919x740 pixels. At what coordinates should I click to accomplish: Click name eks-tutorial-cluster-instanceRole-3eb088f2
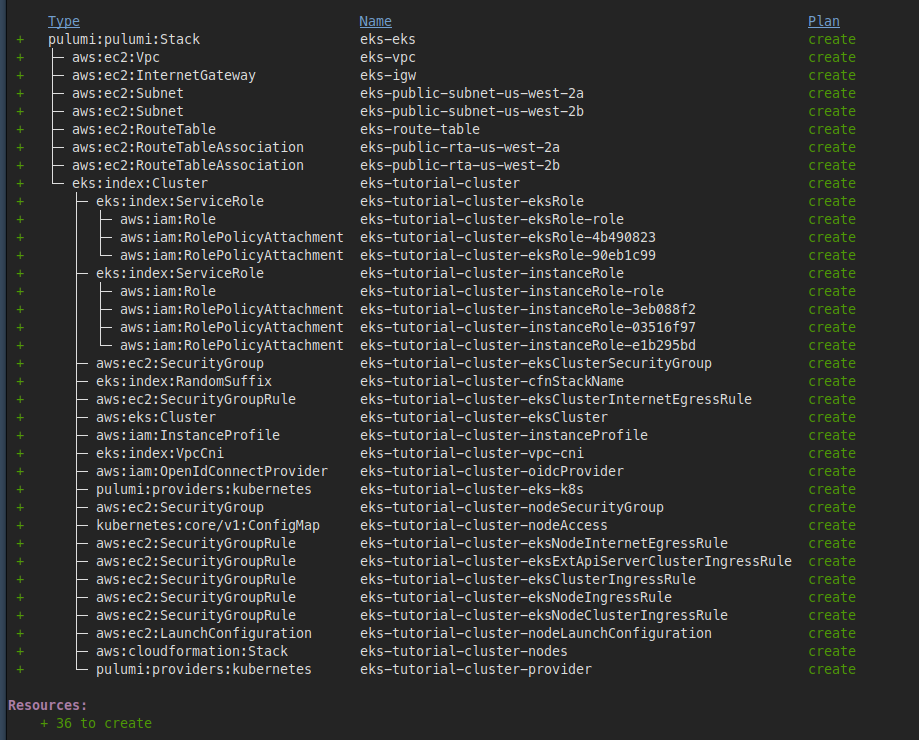(527, 309)
